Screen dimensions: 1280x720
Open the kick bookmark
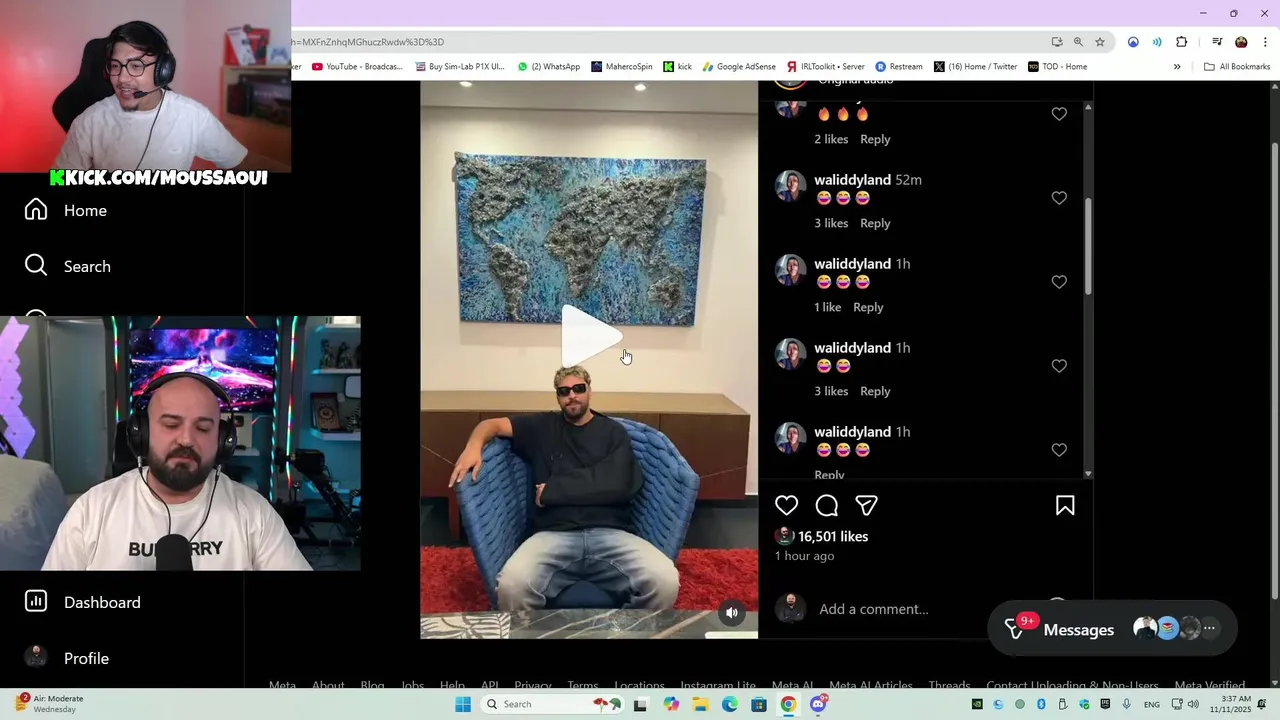[x=677, y=67]
